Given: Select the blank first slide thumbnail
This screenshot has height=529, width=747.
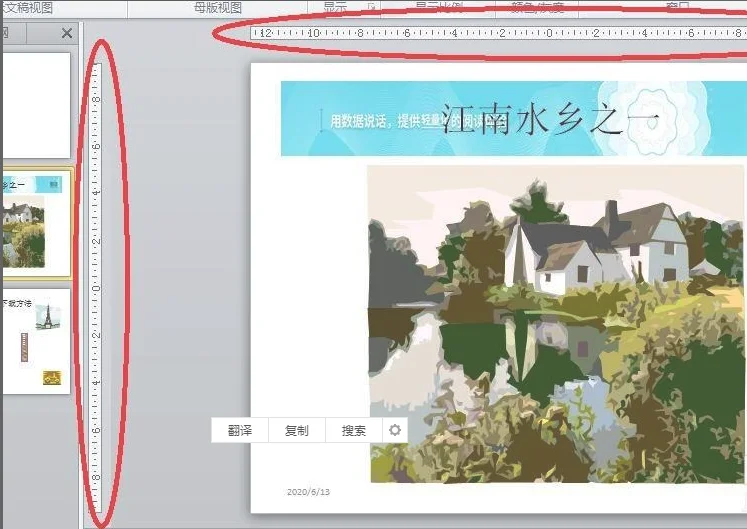Looking at the screenshot, I should tap(35, 105).
